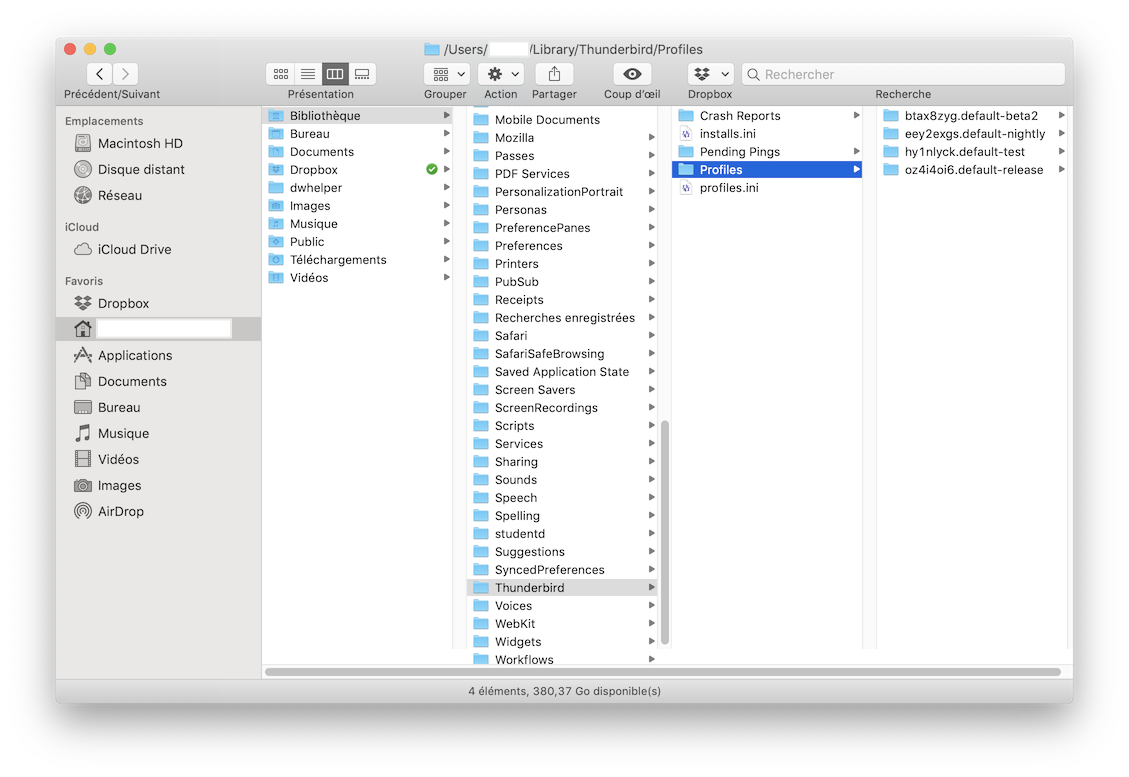
Task: Select the WebKit folder
Action: 563,624
